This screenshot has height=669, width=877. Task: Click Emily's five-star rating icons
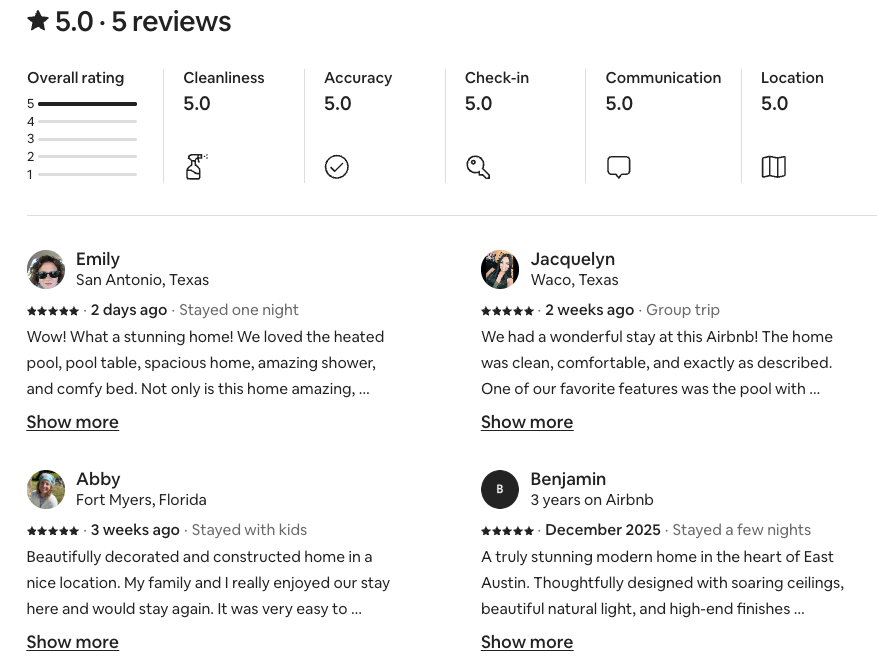(x=53, y=311)
